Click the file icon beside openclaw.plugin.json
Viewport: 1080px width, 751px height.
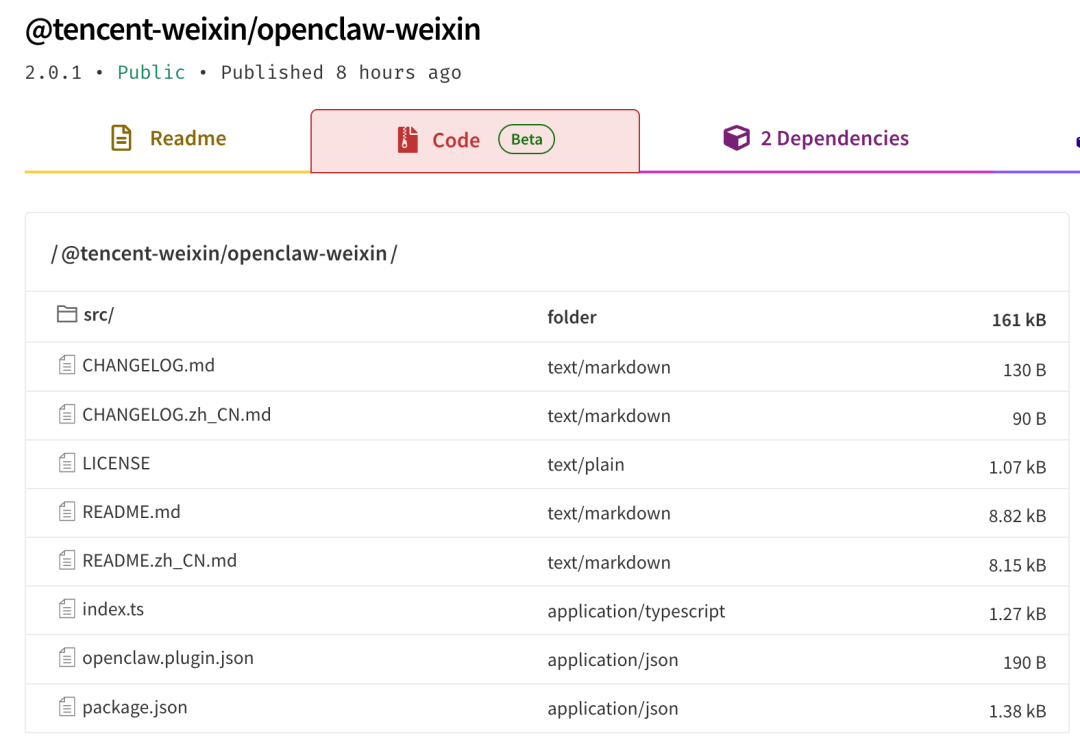67,658
